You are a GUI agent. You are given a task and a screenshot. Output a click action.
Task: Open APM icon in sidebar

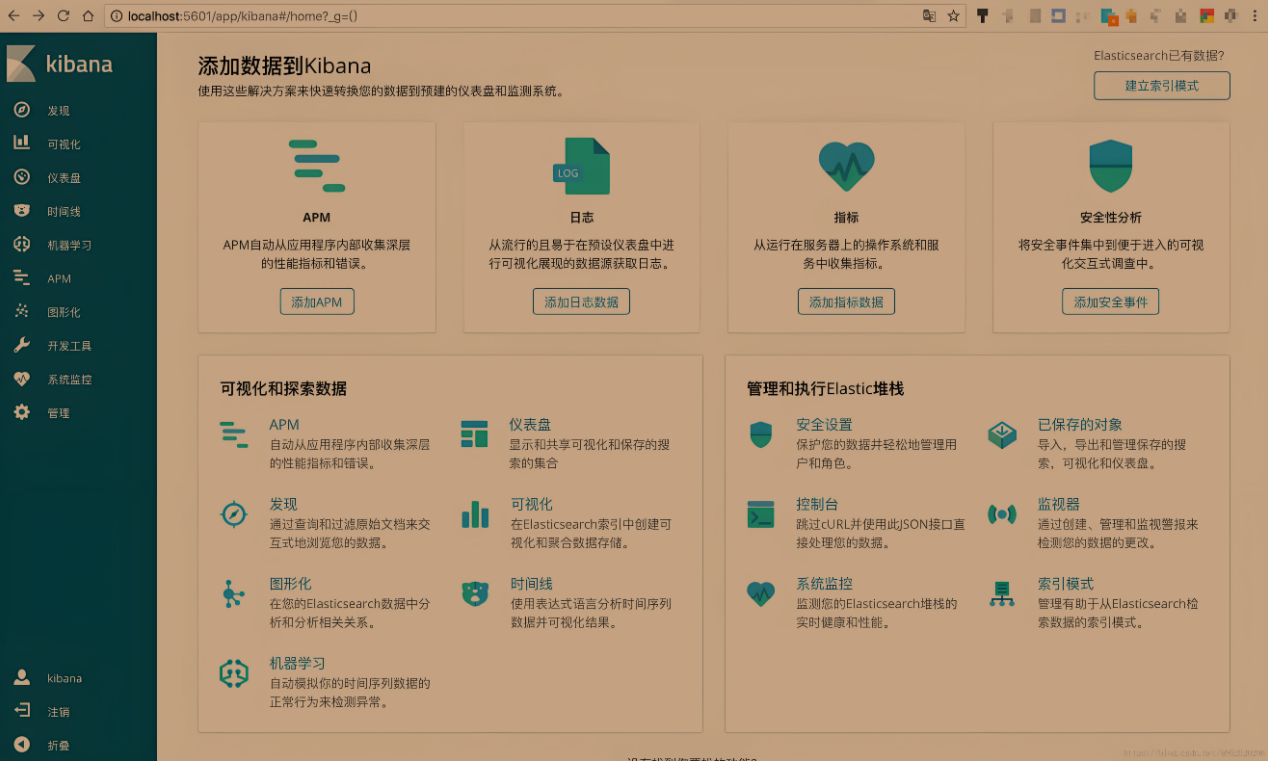coord(21,278)
